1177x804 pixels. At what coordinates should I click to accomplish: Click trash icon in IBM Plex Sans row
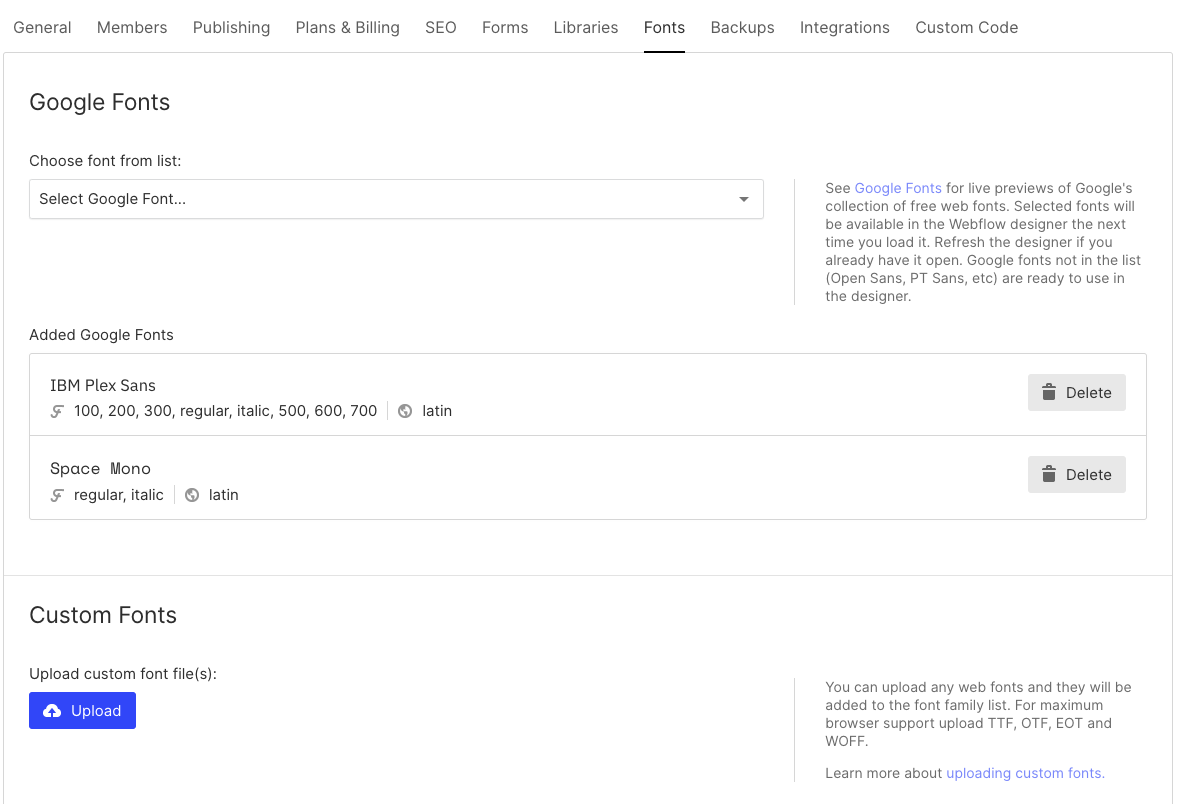[1049, 392]
